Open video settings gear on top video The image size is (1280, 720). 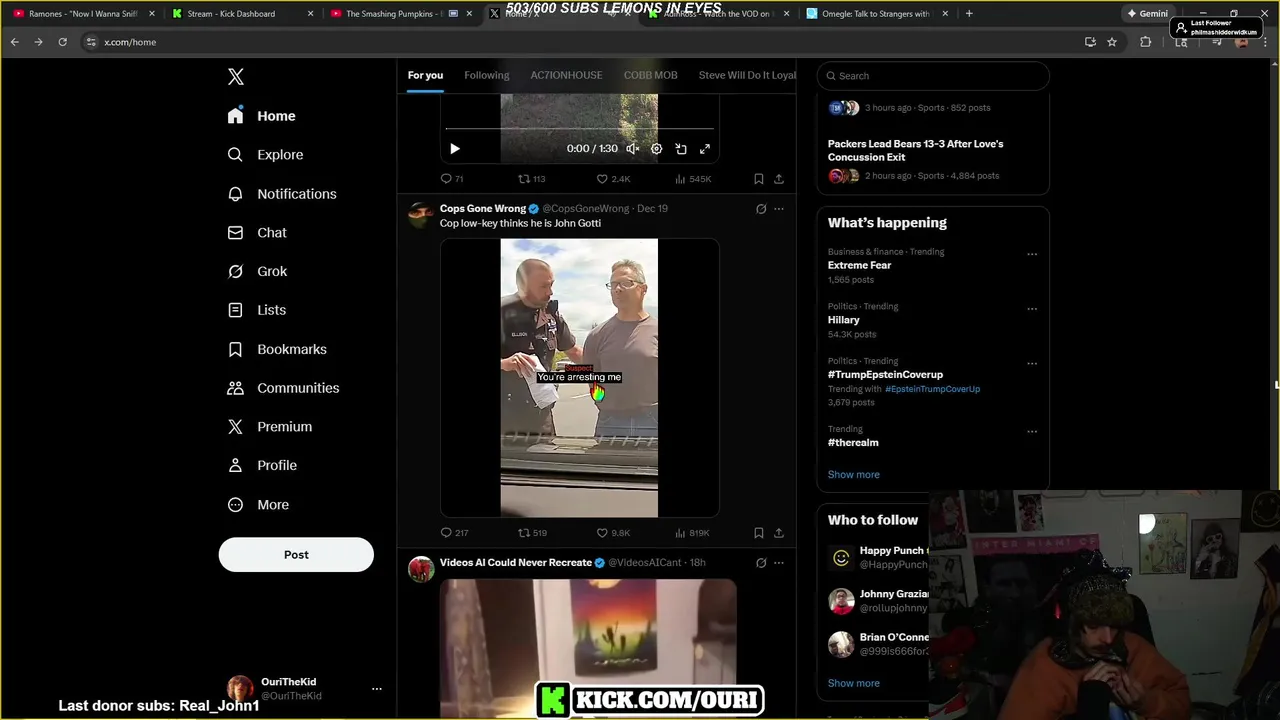[657, 149]
